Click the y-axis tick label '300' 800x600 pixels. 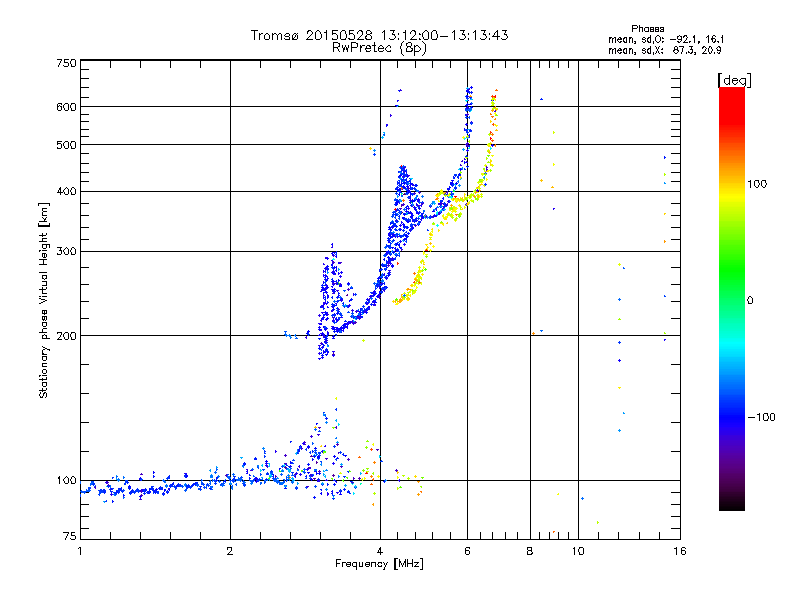pyautogui.click(x=66, y=252)
